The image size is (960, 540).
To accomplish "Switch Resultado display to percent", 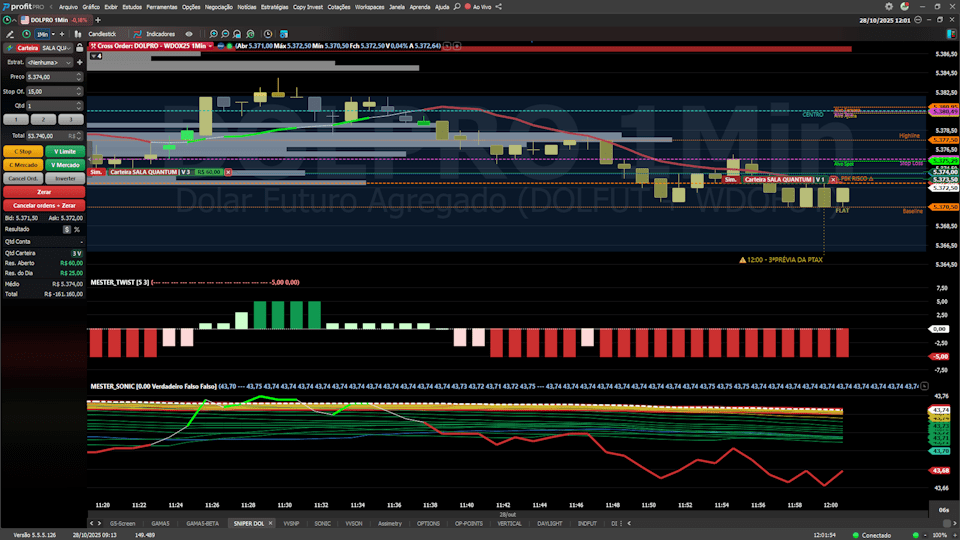I will (x=76, y=229).
